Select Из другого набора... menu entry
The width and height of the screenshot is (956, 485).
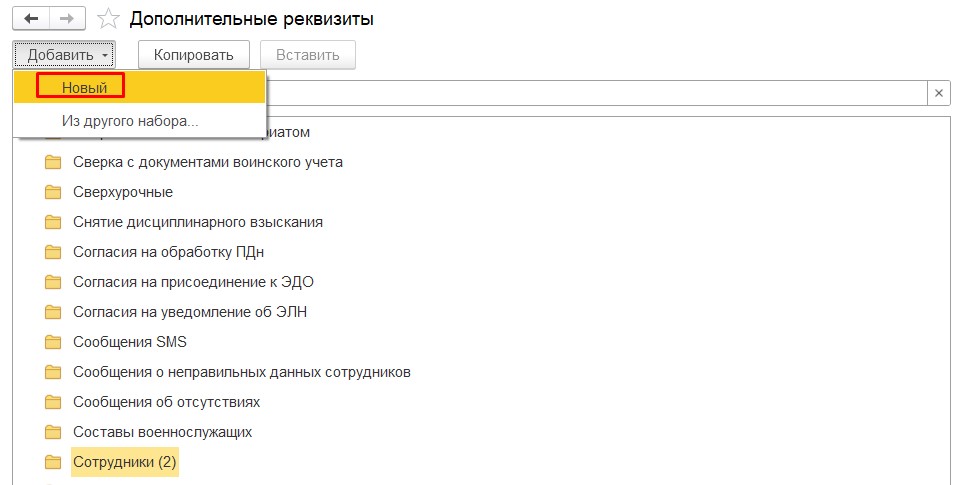pos(130,121)
